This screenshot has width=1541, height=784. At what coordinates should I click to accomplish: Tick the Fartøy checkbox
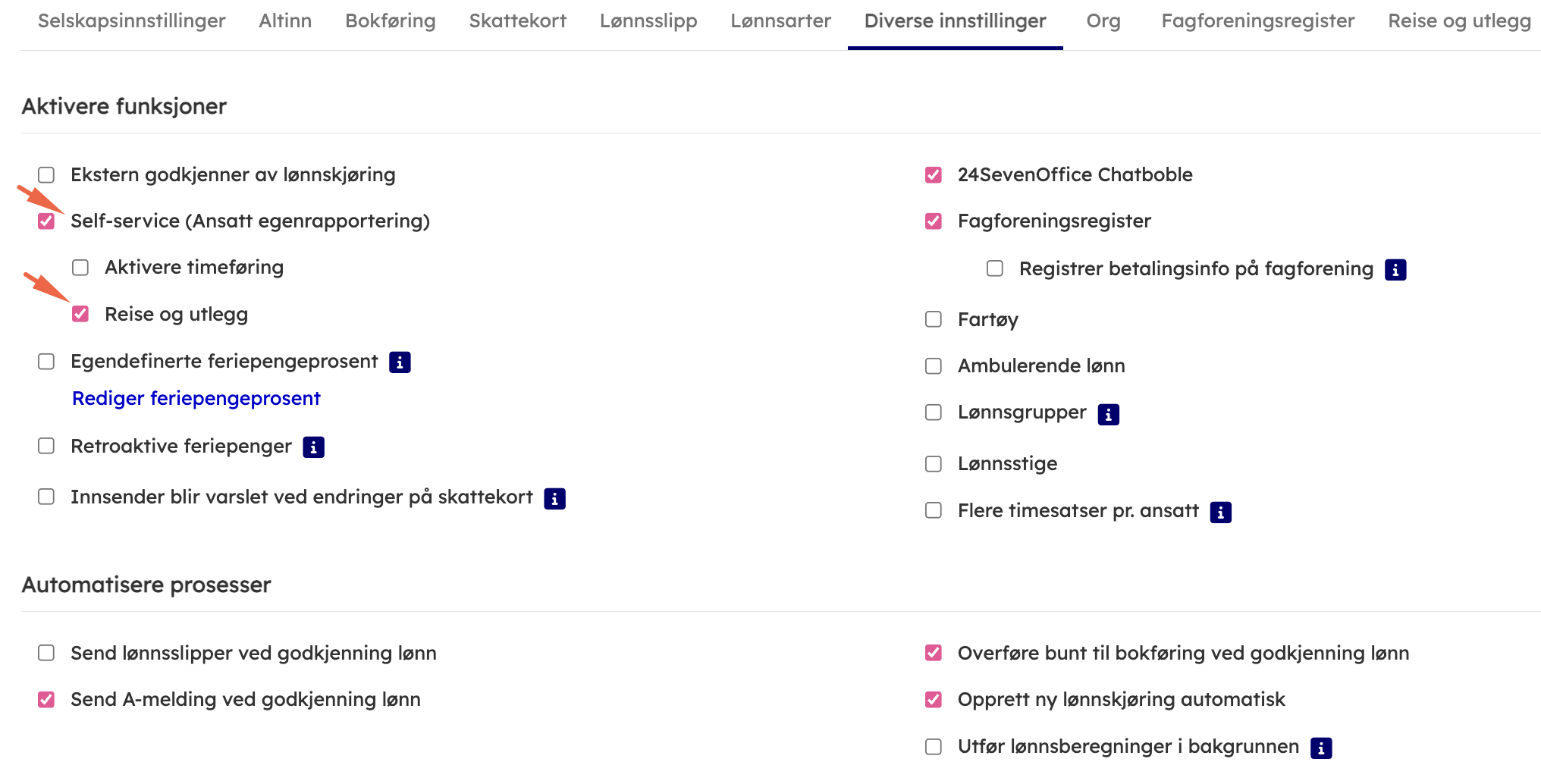click(x=934, y=319)
